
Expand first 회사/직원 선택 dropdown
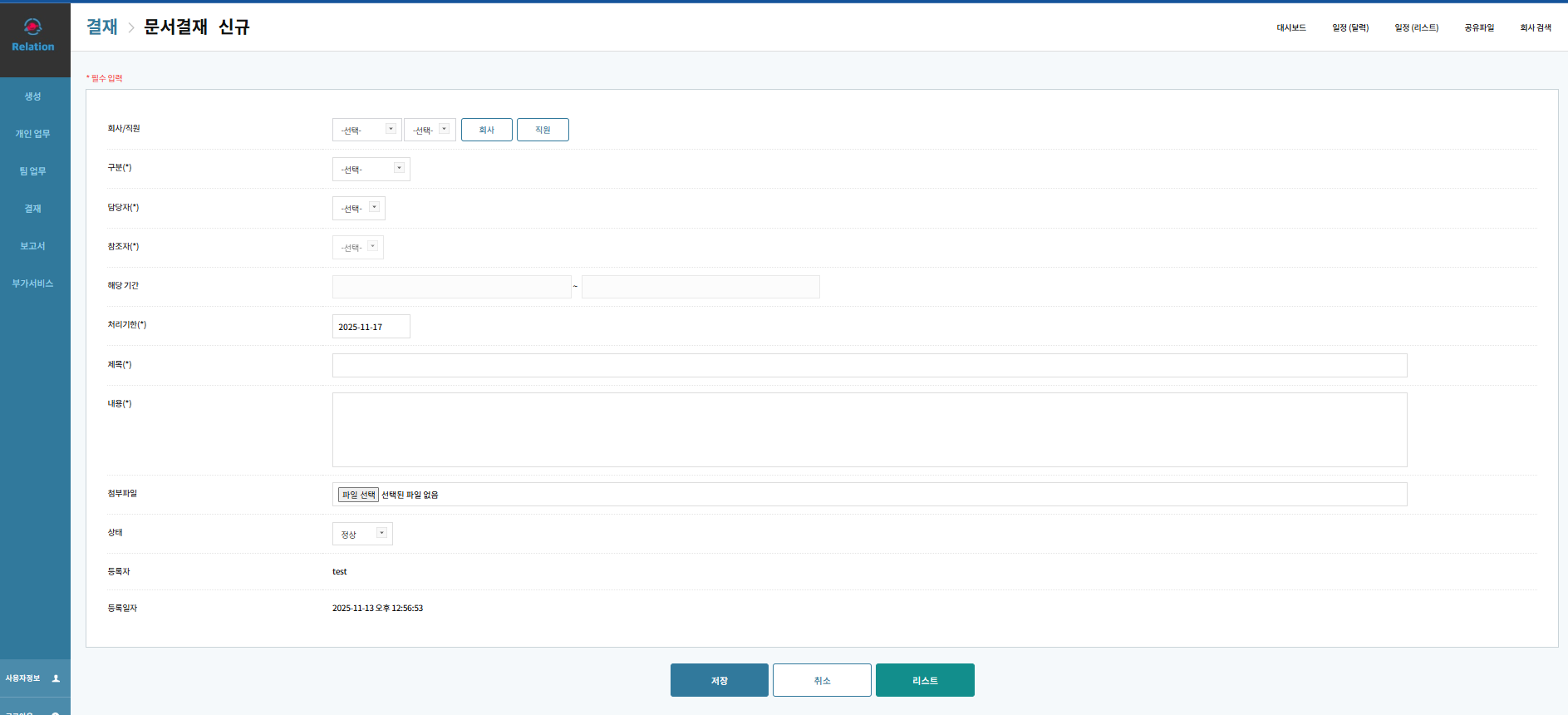pos(366,130)
